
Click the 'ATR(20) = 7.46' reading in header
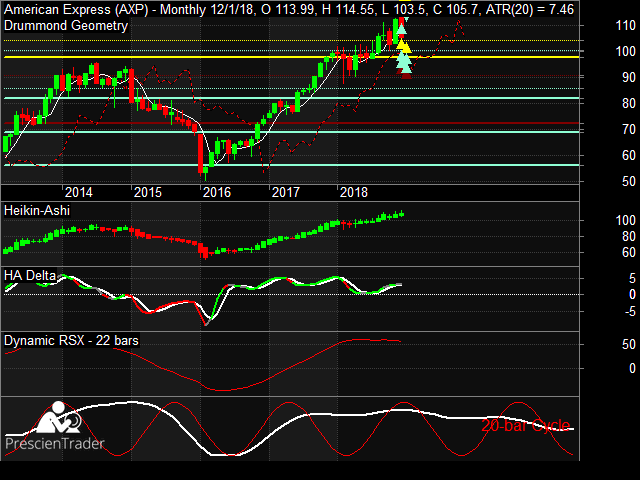[x=530, y=9]
